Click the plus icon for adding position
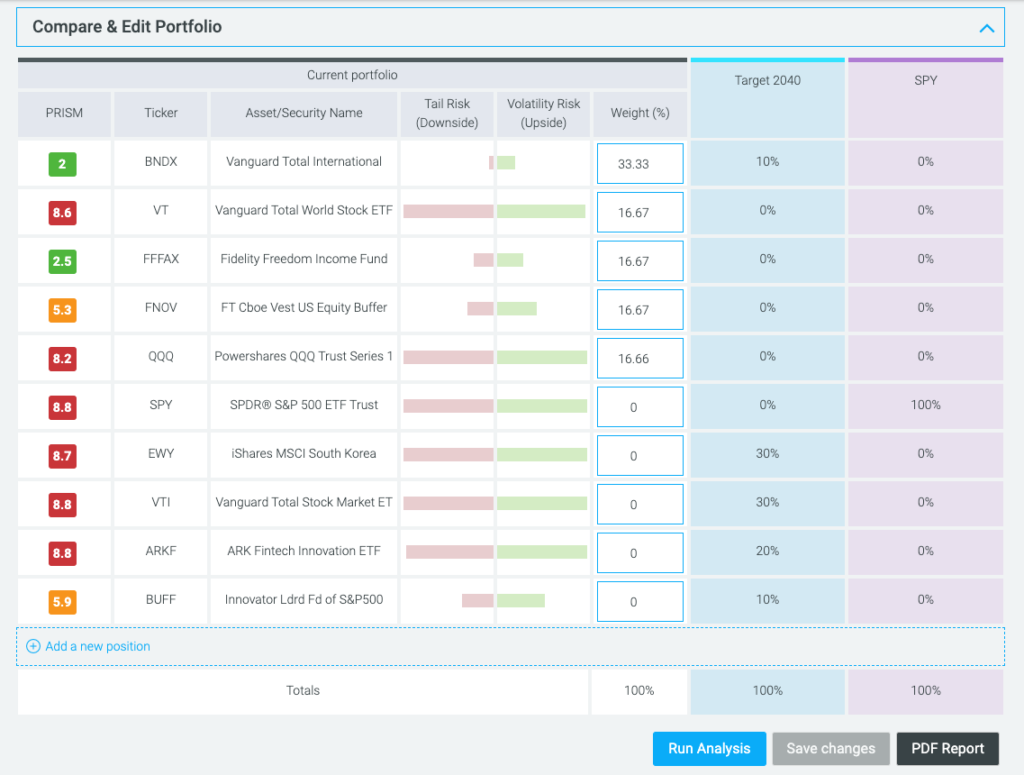 coord(33,646)
